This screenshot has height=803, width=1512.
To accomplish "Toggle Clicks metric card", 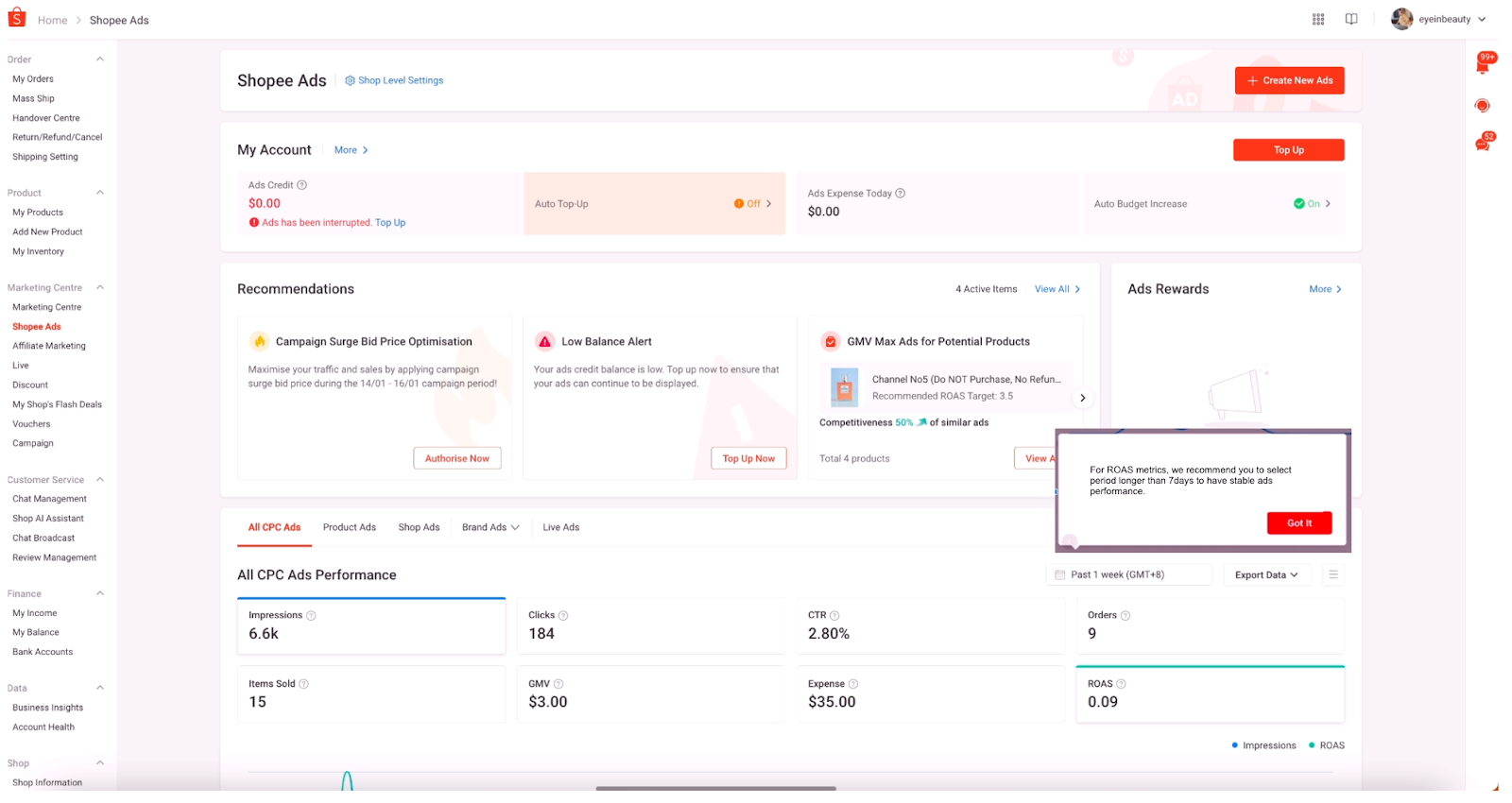I will coord(651,625).
